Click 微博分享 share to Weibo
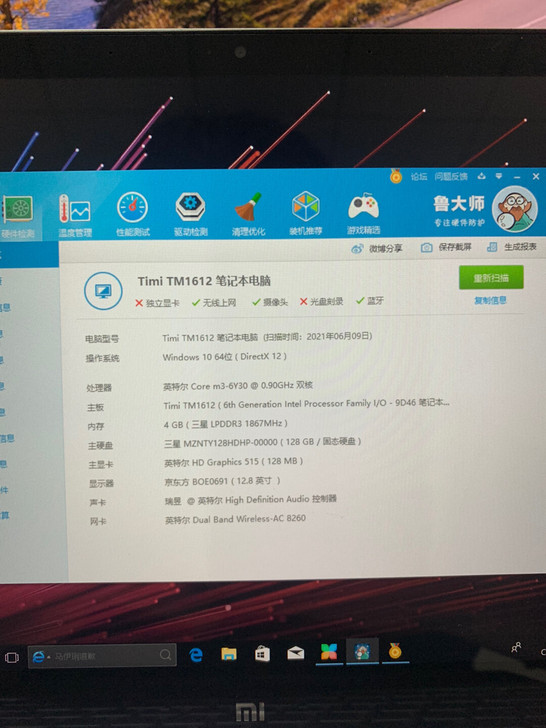This screenshot has height=728, width=546. [x=377, y=248]
